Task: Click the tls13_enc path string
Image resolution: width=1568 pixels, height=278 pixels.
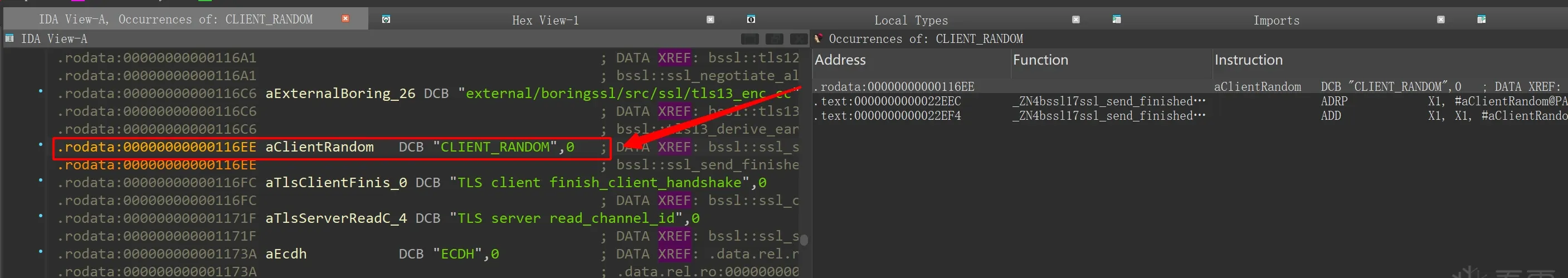Action: [628, 94]
